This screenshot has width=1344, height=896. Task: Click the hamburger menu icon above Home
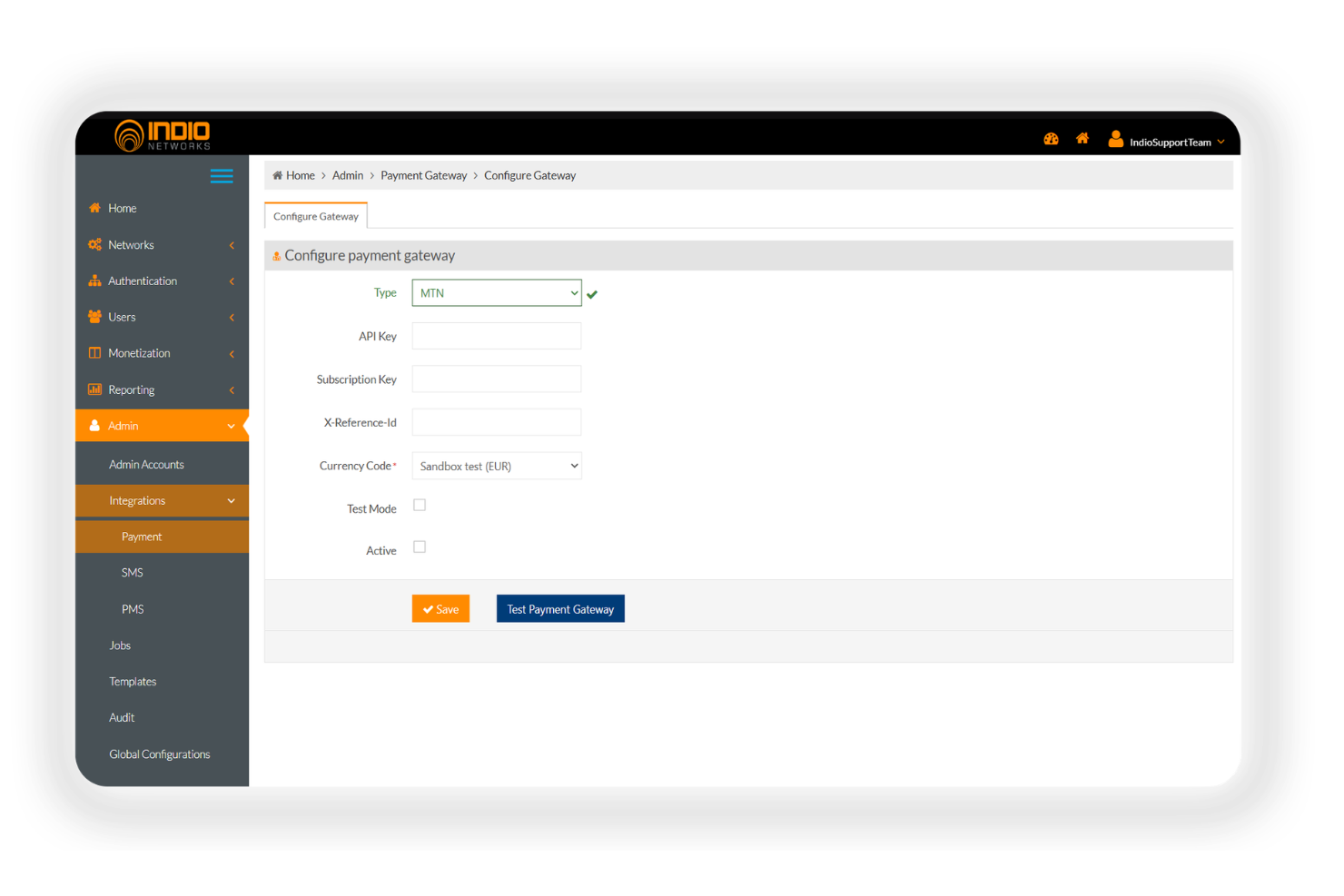222,176
